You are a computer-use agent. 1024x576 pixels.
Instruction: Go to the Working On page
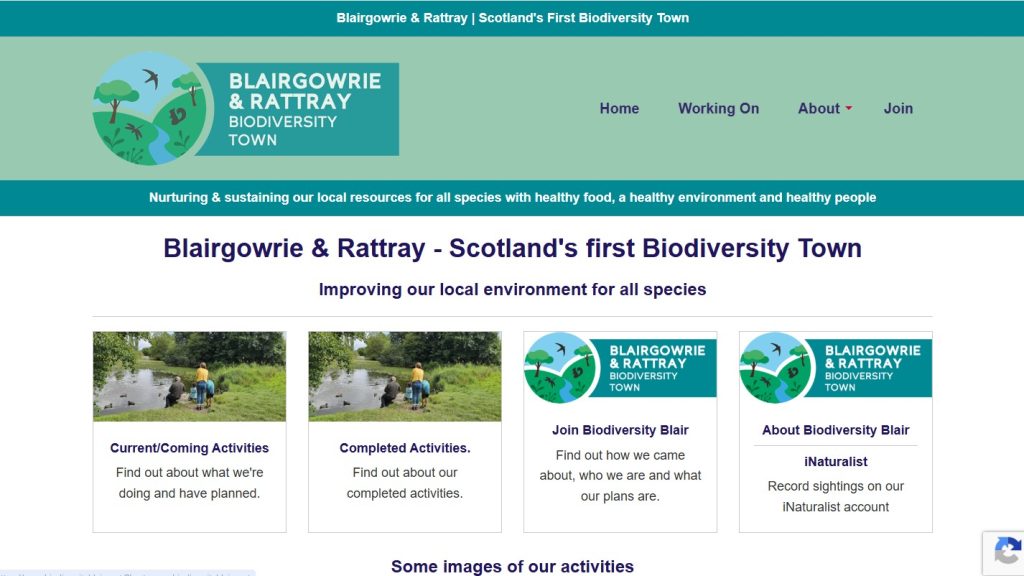[x=718, y=108]
